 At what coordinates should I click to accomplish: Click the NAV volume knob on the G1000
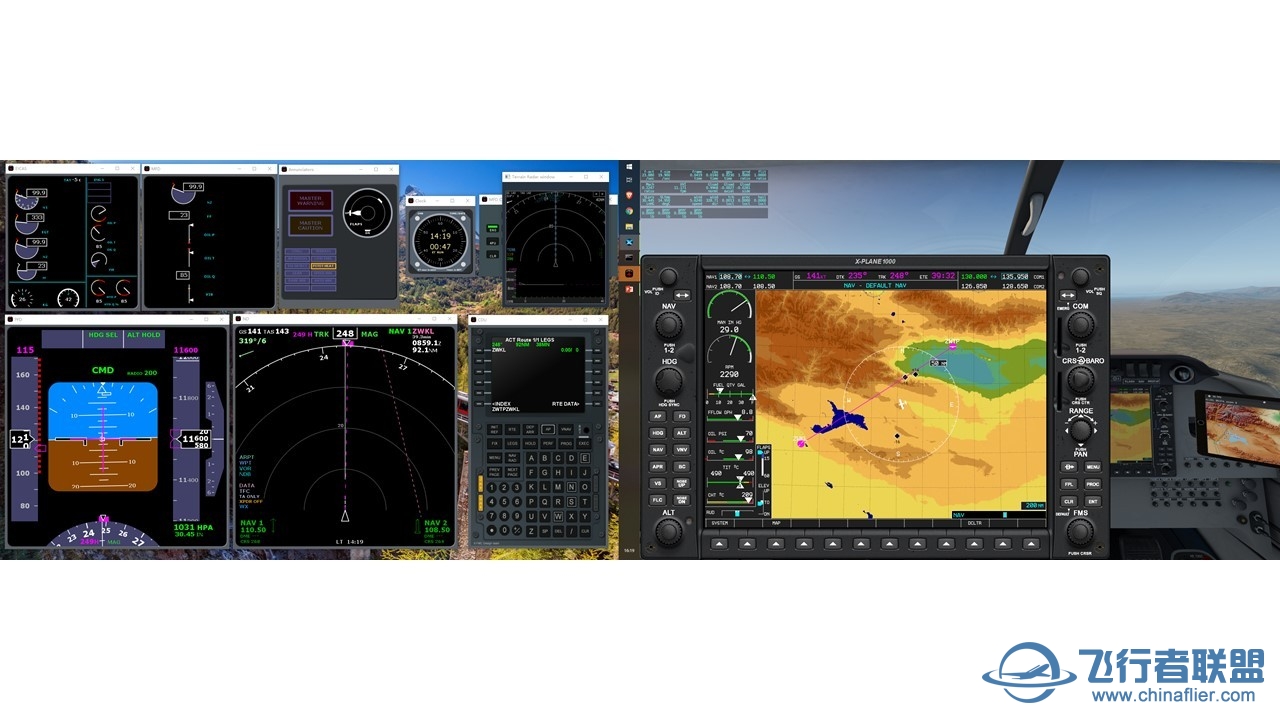point(668,276)
